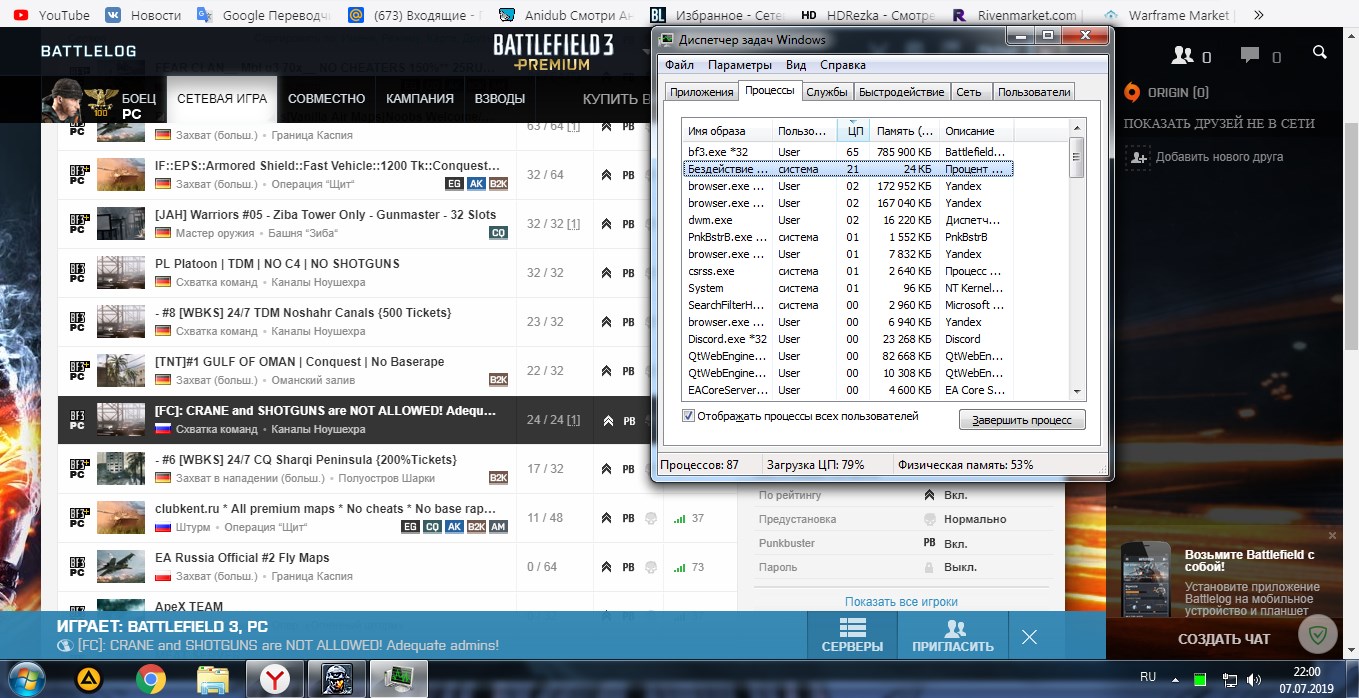Click the BF3 PC badge on PL Platoon row
1359x698 pixels.
pos(77,272)
